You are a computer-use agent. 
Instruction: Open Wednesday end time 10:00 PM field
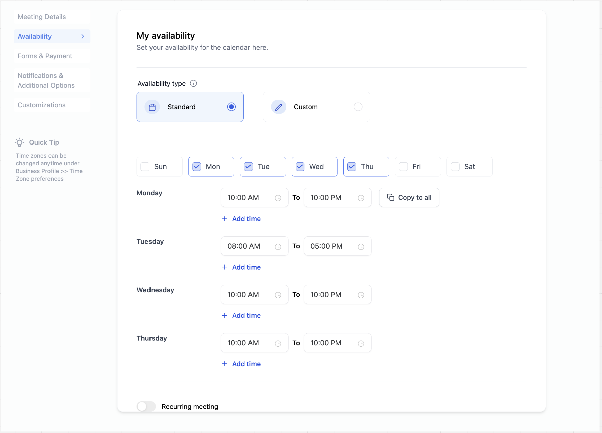coord(337,294)
